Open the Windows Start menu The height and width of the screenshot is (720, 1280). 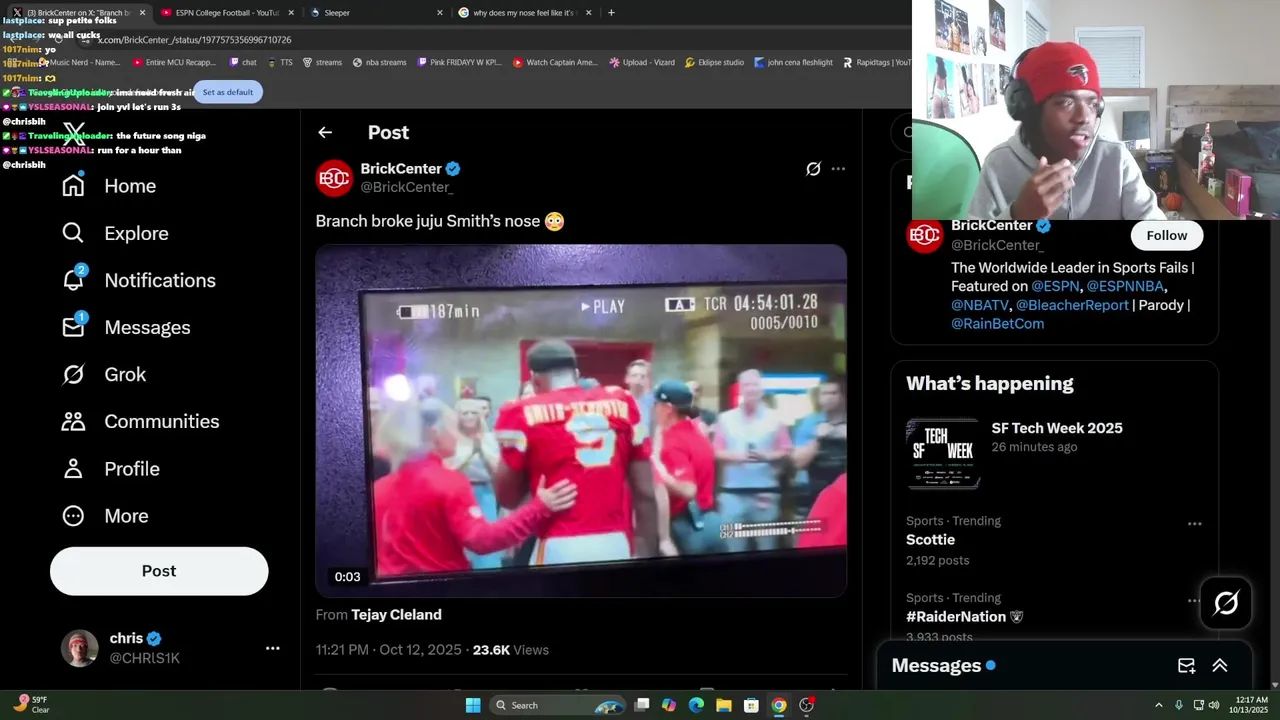point(473,705)
